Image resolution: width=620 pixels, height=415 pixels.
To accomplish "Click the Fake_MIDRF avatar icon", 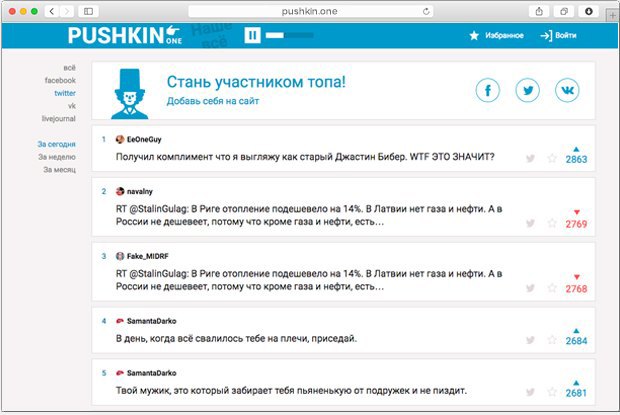I will 120,256.
